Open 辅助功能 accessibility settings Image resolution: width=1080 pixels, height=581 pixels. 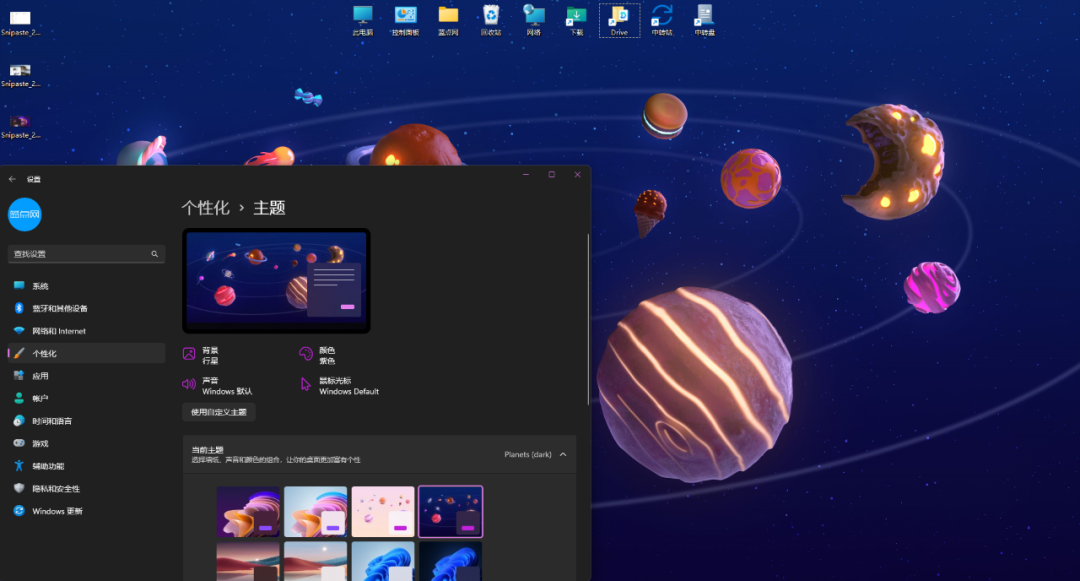(x=86, y=466)
